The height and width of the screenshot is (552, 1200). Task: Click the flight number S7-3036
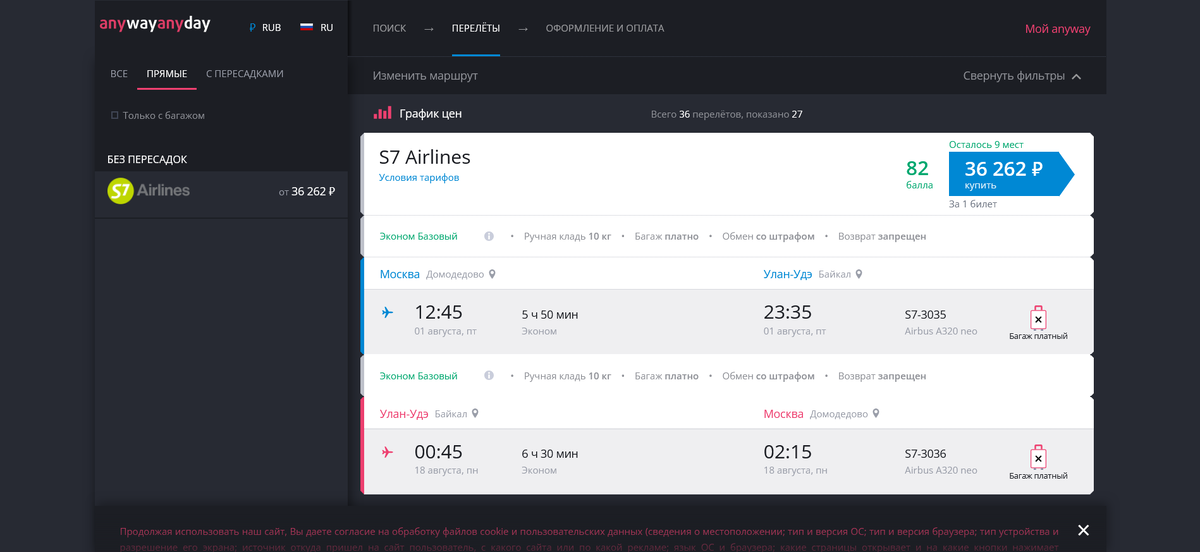[x=925, y=454]
